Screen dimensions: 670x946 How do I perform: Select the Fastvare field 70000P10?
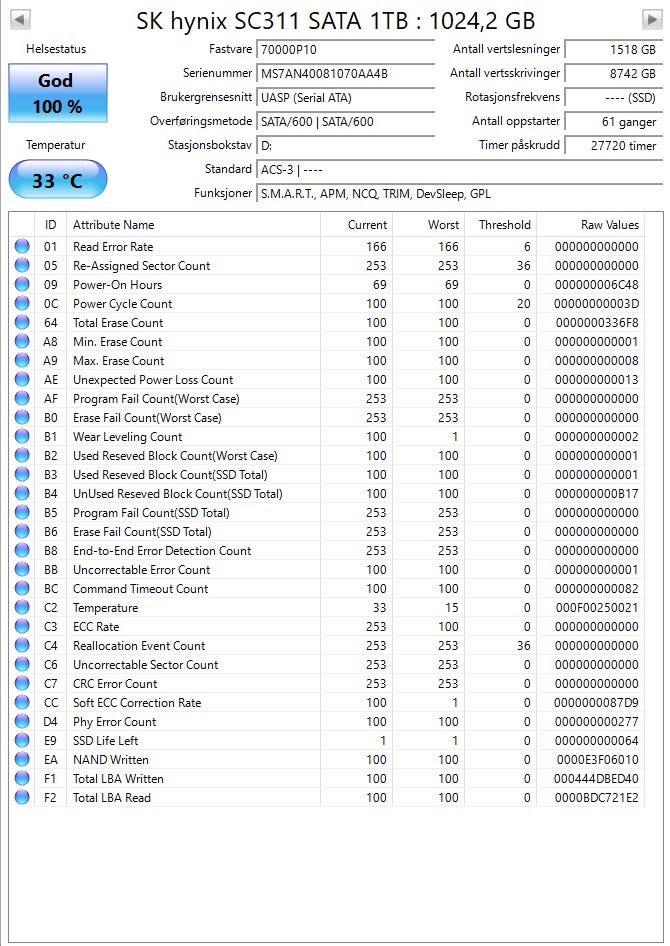pyautogui.click(x=345, y=49)
